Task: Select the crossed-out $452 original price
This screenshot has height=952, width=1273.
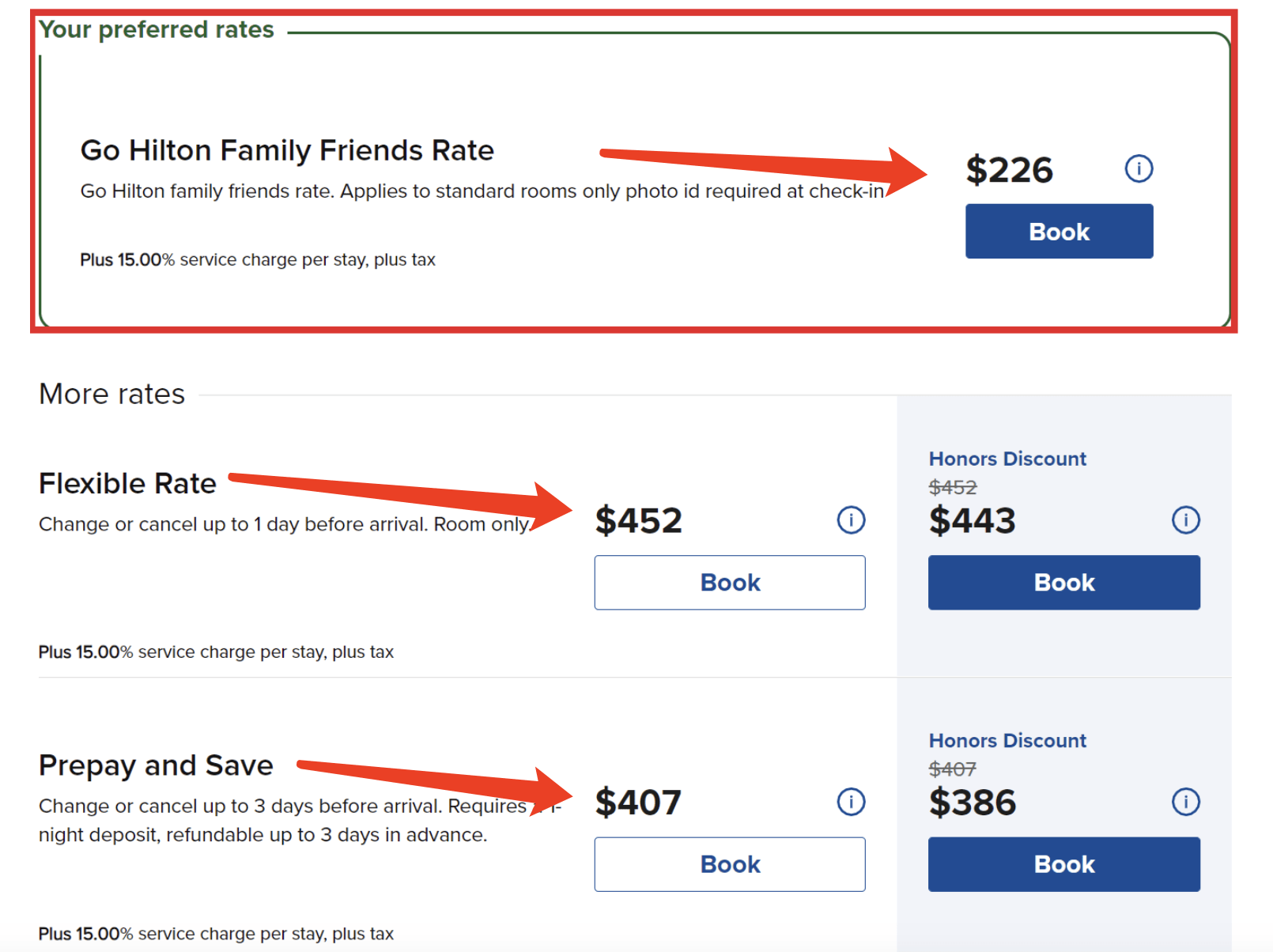Action: tap(953, 488)
